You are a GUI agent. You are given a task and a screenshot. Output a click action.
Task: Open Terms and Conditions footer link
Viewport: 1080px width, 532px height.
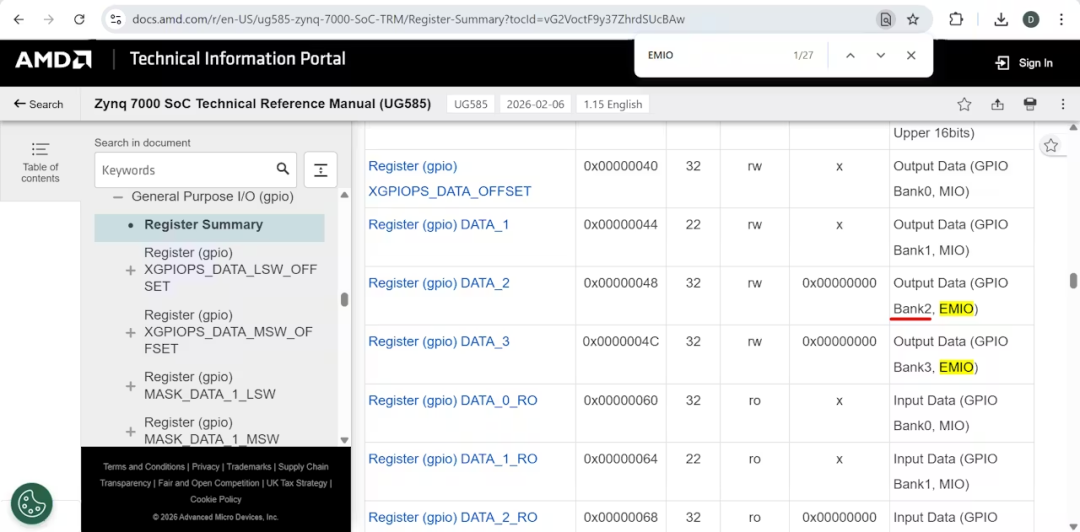144,467
